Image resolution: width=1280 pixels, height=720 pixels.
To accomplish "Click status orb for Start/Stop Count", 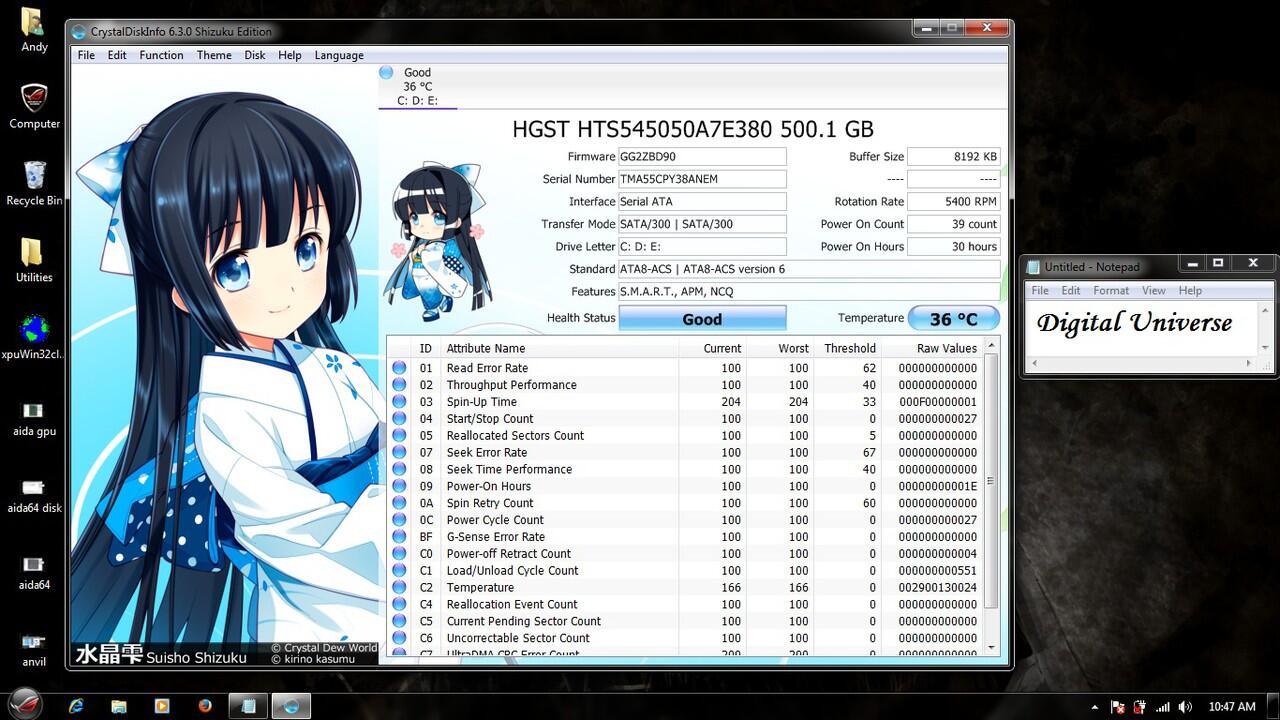I will coord(399,419).
